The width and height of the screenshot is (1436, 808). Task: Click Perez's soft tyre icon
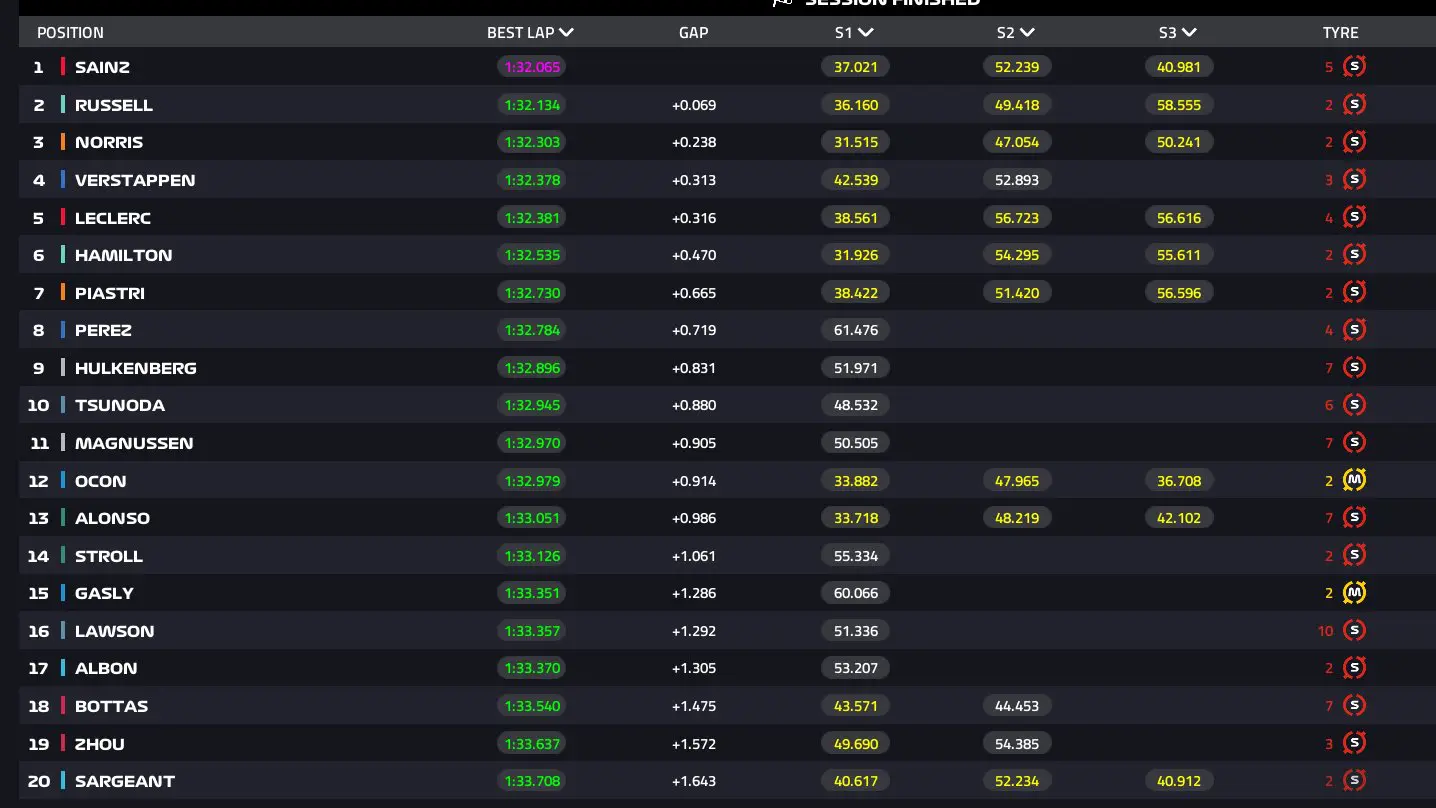(1354, 330)
